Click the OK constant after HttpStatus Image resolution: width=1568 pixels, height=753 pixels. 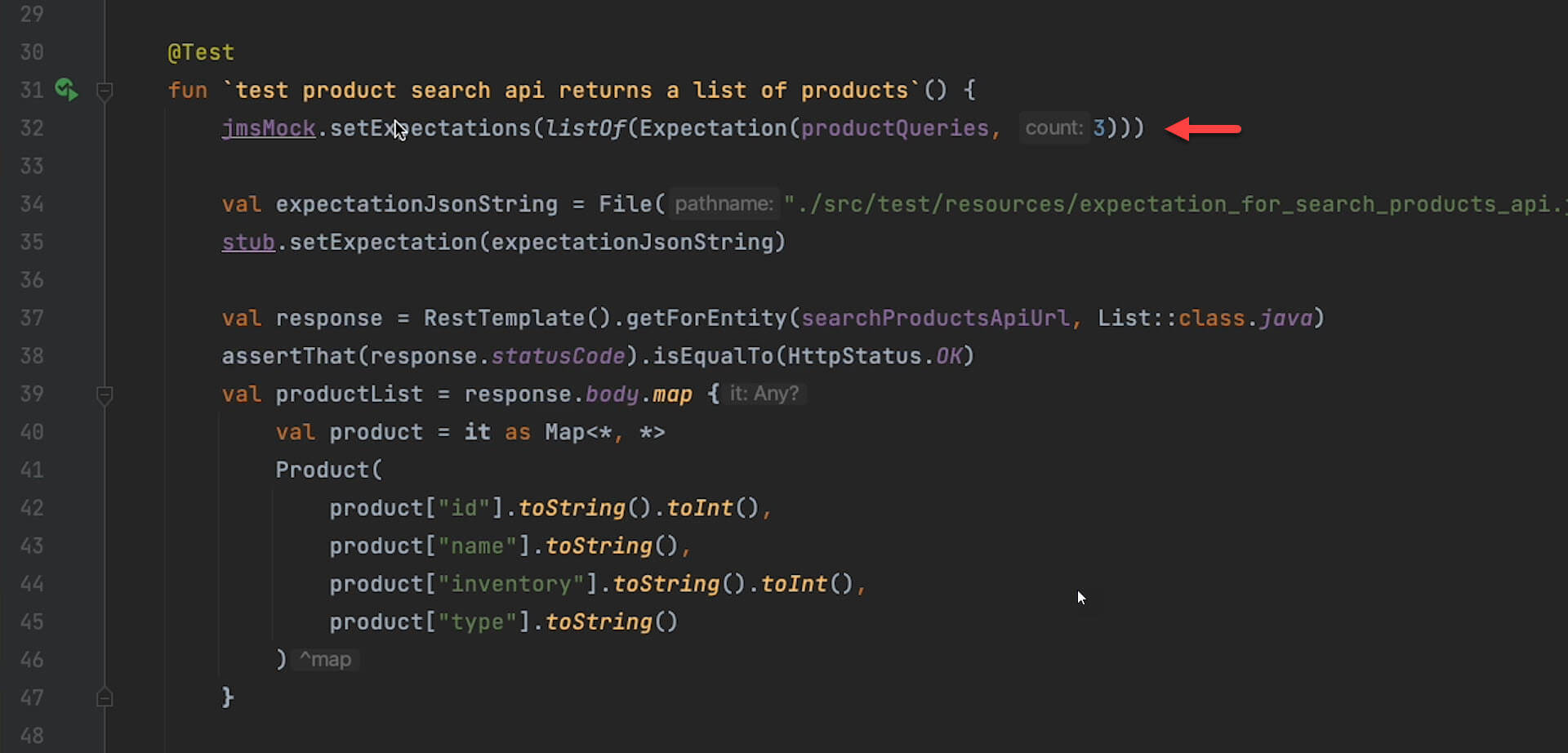coord(948,356)
